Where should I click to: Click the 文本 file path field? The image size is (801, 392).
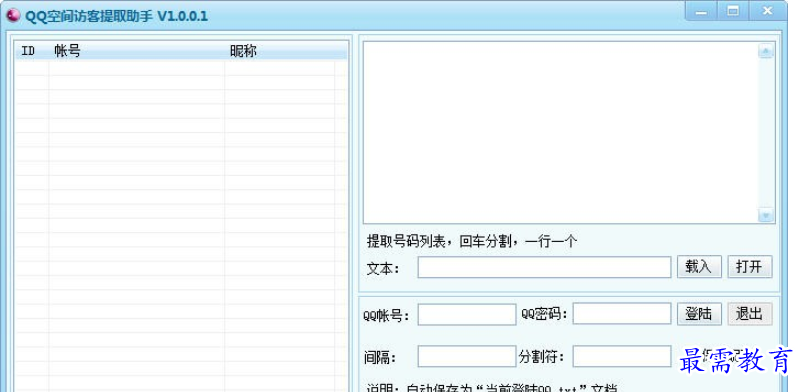point(544,267)
